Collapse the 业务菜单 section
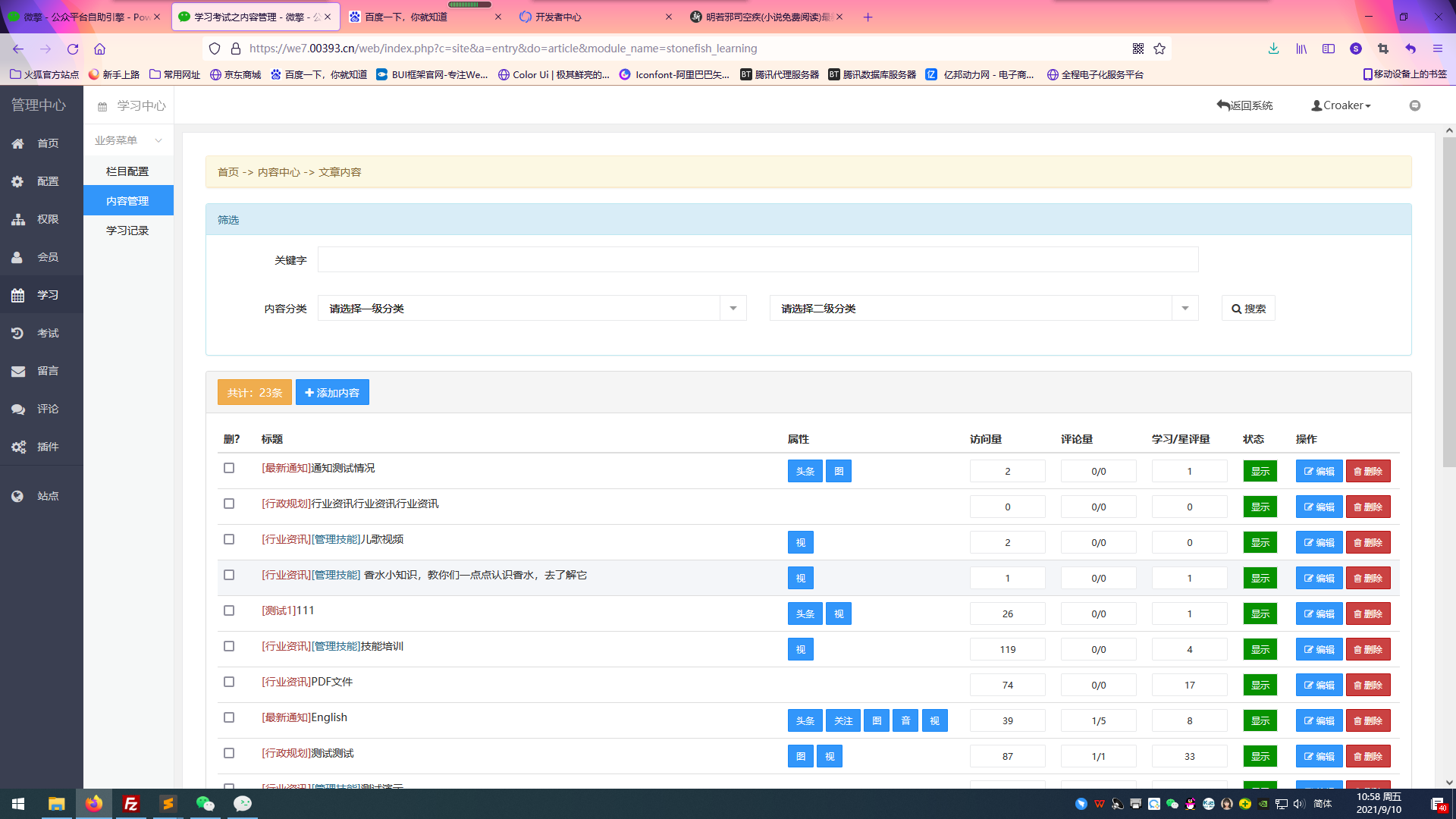1456x819 pixels. point(128,140)
